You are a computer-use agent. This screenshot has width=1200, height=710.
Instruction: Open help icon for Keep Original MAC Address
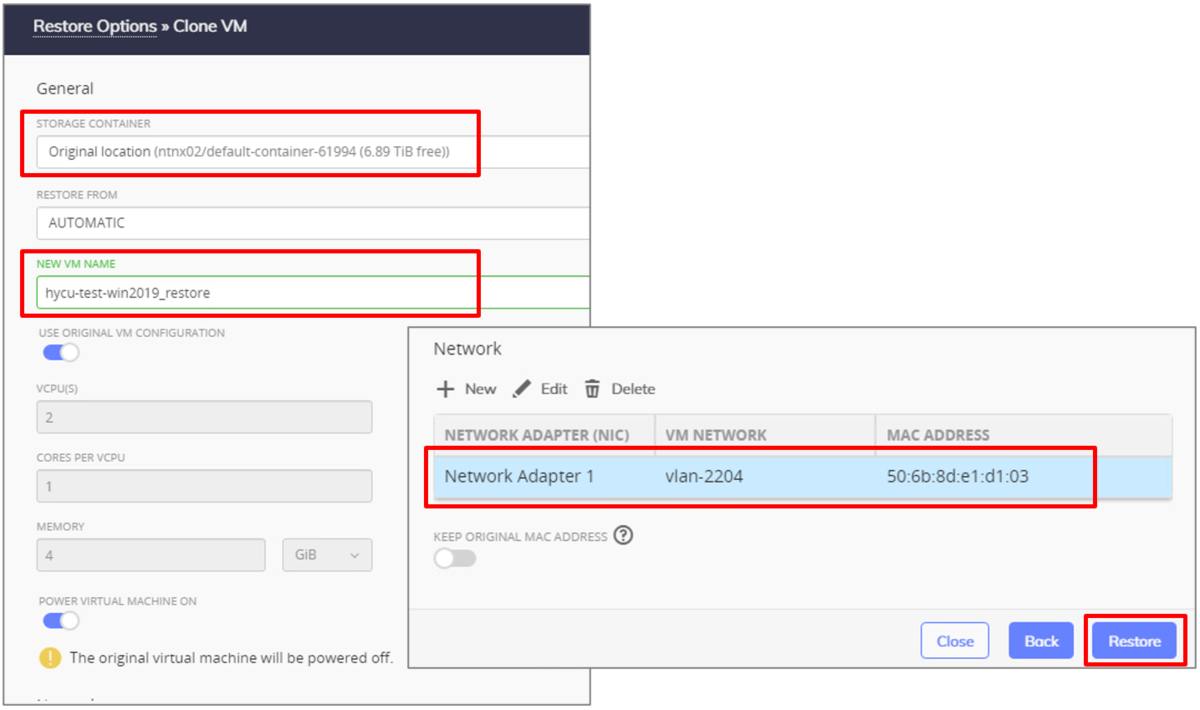point(624,535)
